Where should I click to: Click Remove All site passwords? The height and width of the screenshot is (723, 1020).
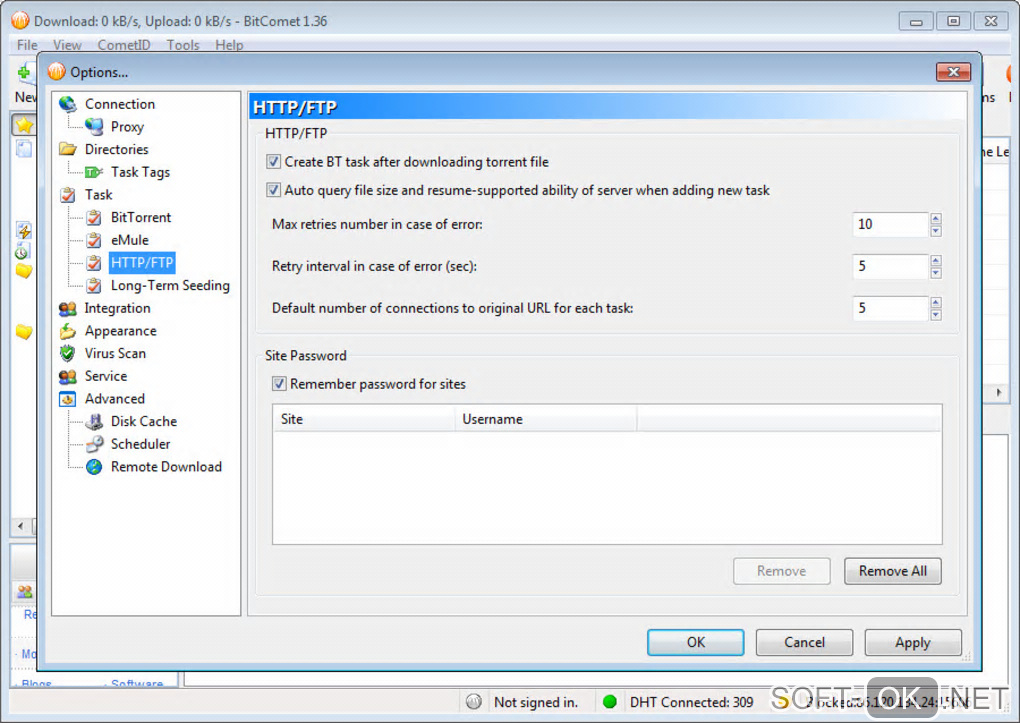[x=892, y=571]
